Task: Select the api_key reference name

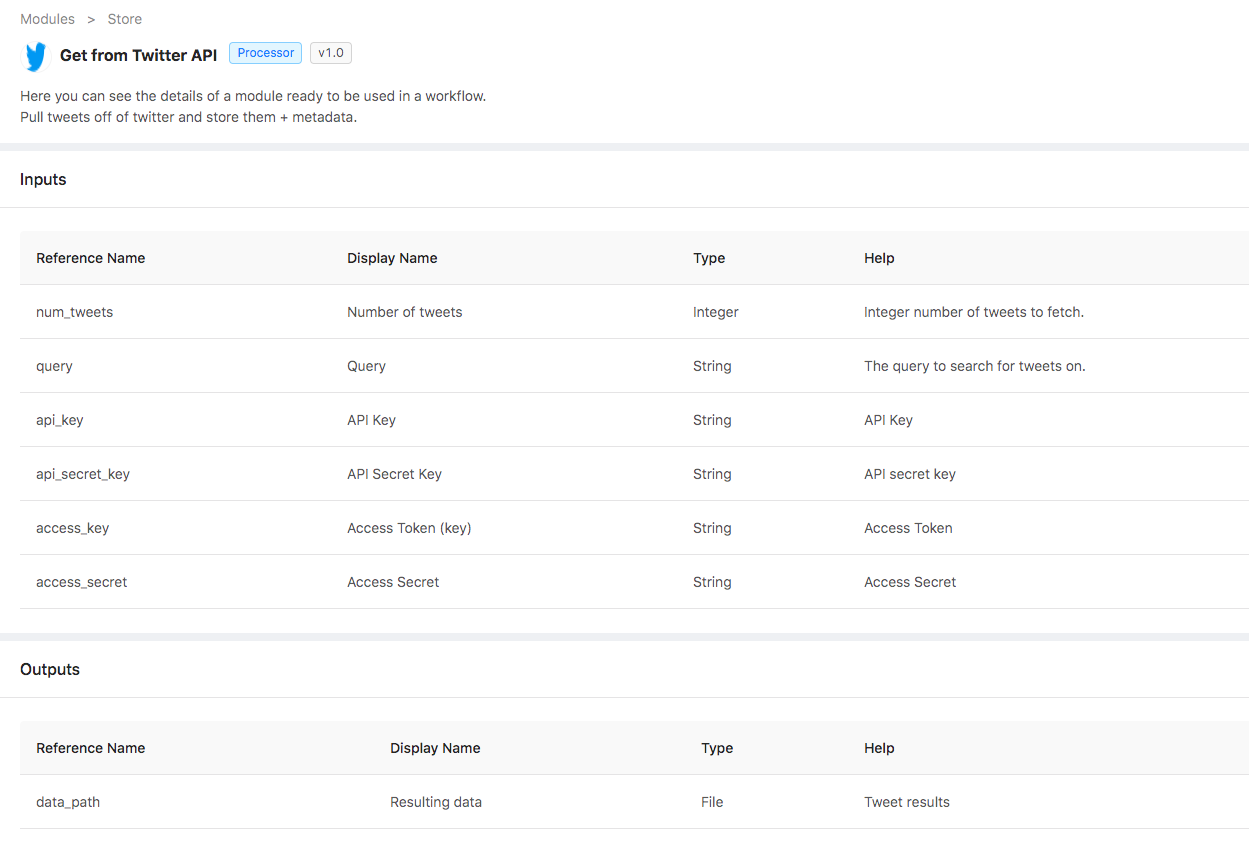Action: [60, 420]
